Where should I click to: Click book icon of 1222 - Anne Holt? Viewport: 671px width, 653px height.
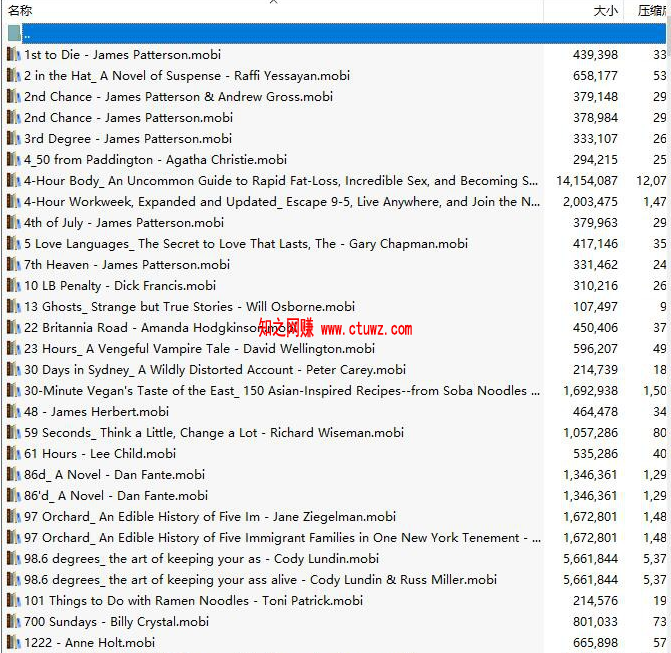click(x=13, y=642)
